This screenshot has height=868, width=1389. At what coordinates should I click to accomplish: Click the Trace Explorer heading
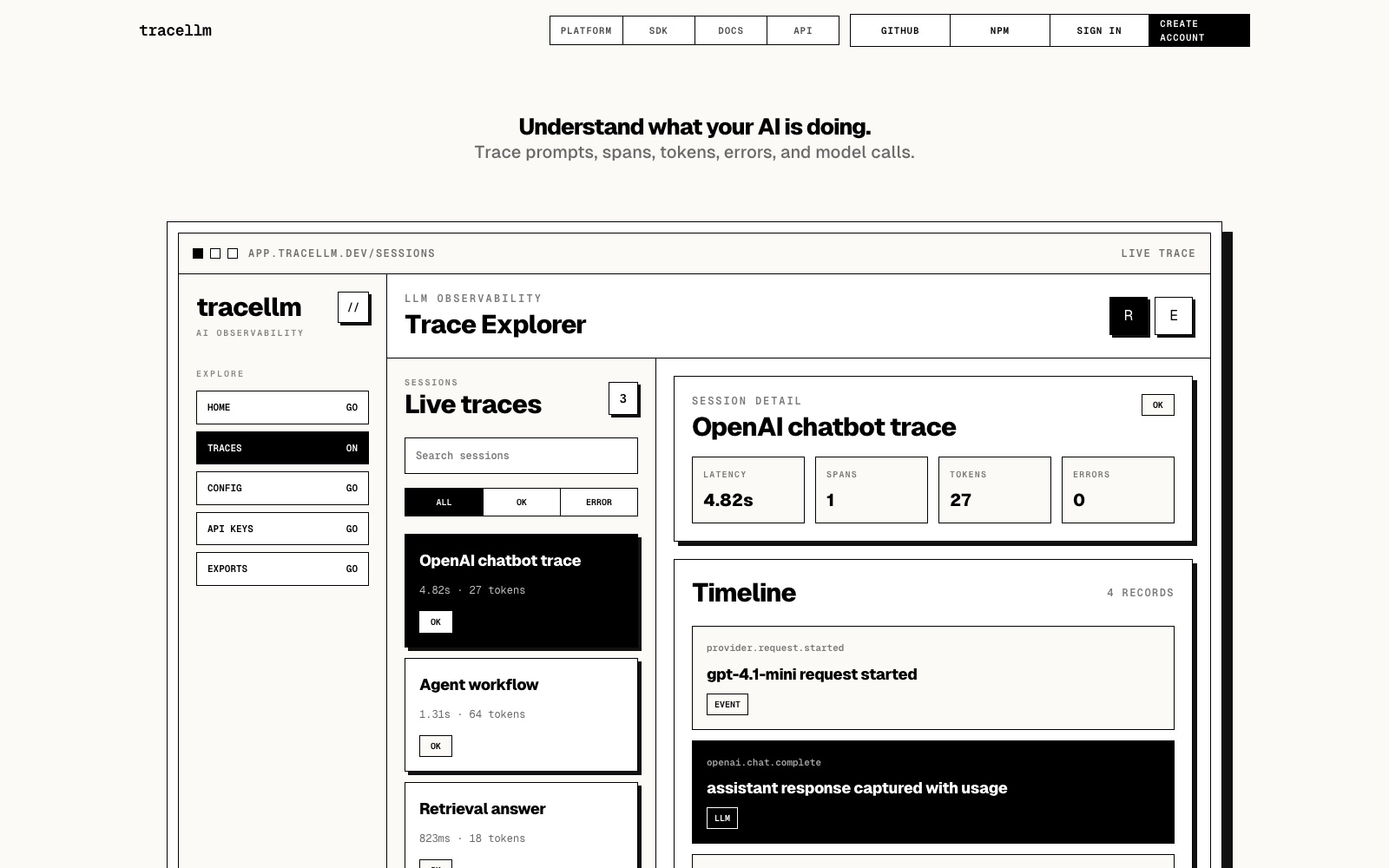click(x=495, y=325)
